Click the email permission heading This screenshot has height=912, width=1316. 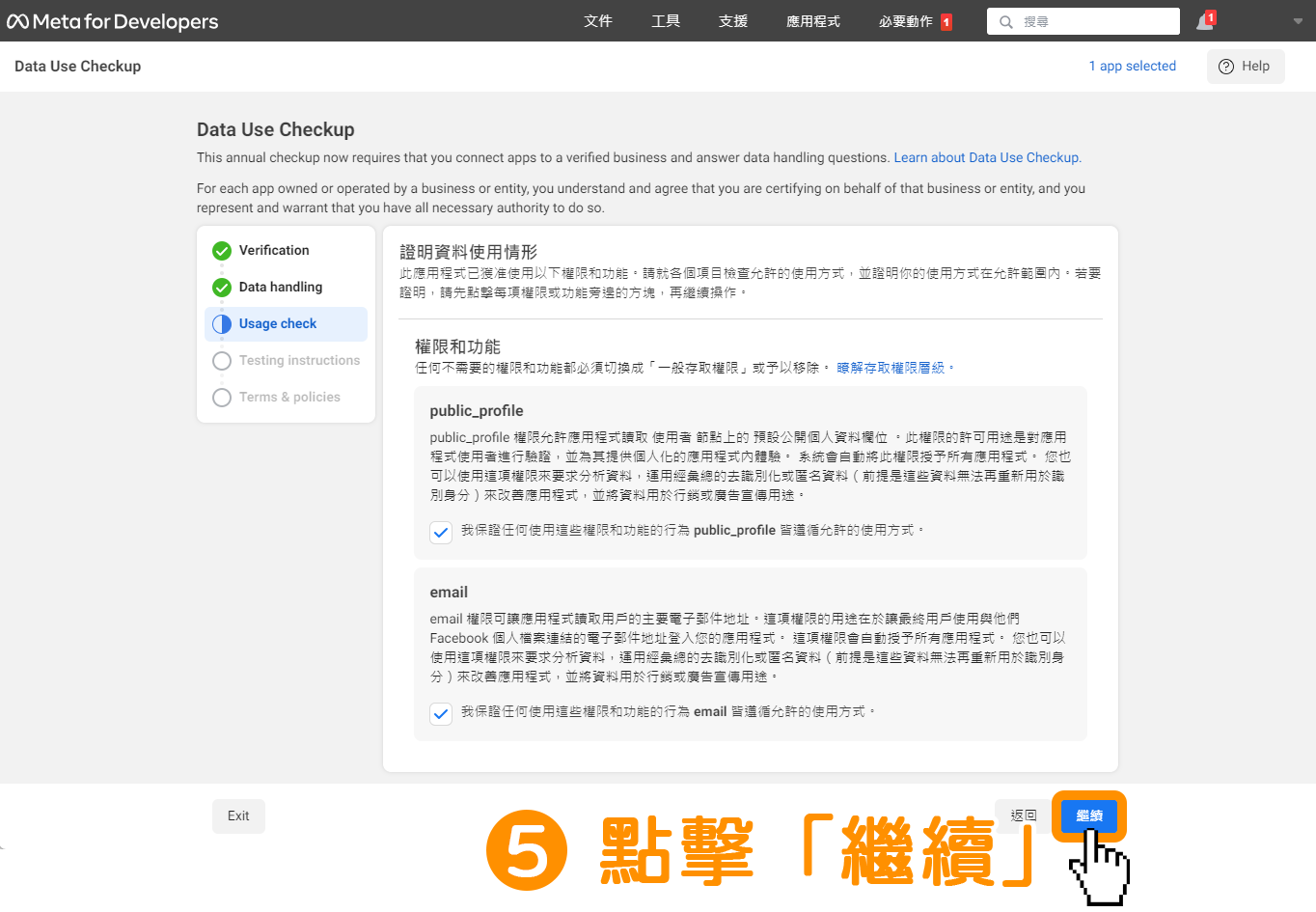pos(449,593)
